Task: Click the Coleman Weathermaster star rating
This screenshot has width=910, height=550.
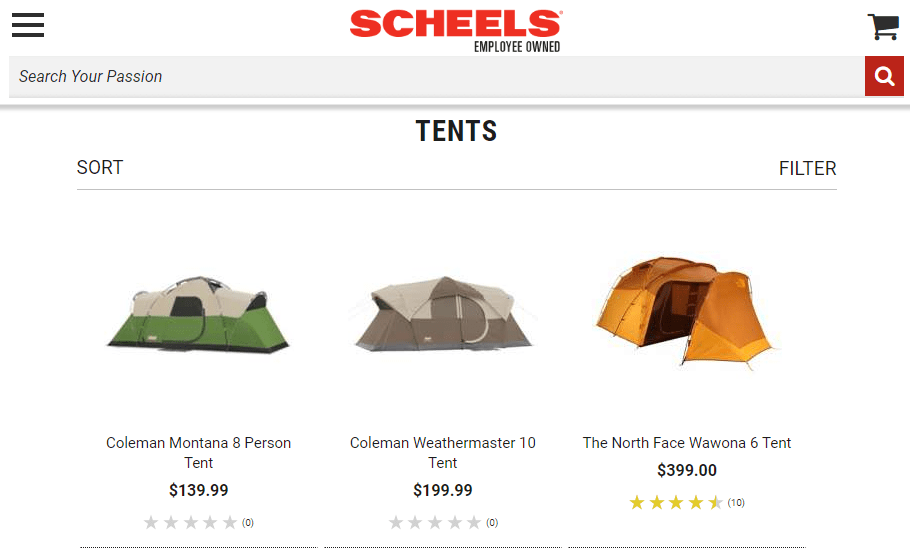Action: click(x=435, y=522)
